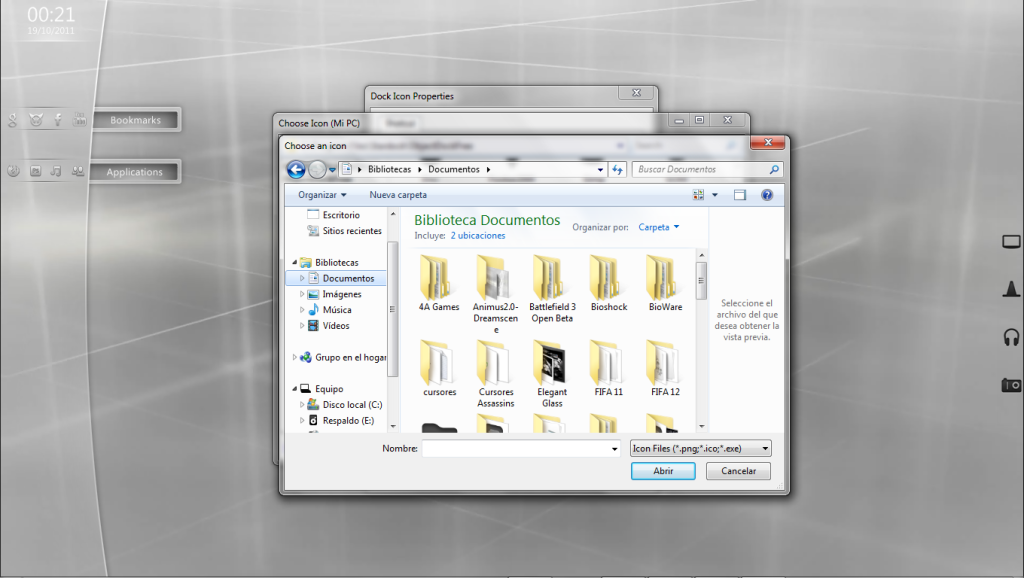Click the file list scroll down arrow

point(701,426)
